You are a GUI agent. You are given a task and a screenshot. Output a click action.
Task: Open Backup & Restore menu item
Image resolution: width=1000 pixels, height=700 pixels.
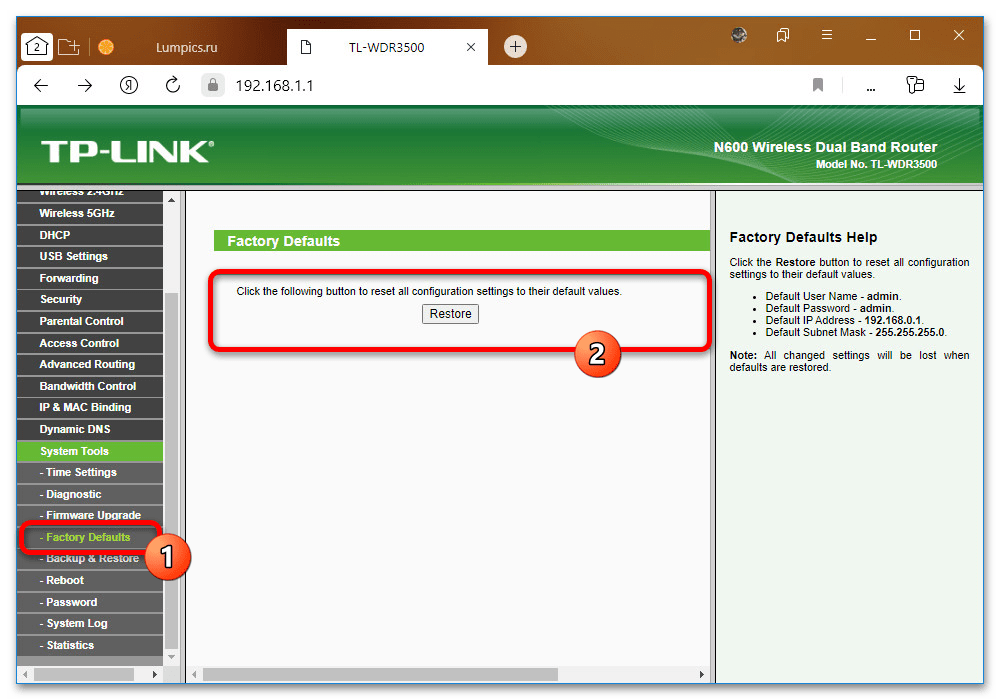click(x=92, y=559)
